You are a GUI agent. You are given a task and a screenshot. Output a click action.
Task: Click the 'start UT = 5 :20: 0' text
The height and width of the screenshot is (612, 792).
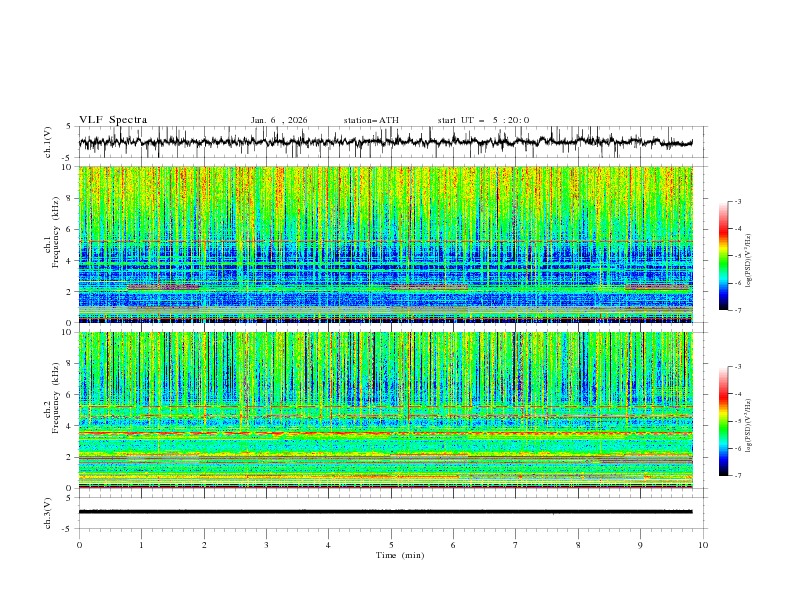(x=483, y=120)
